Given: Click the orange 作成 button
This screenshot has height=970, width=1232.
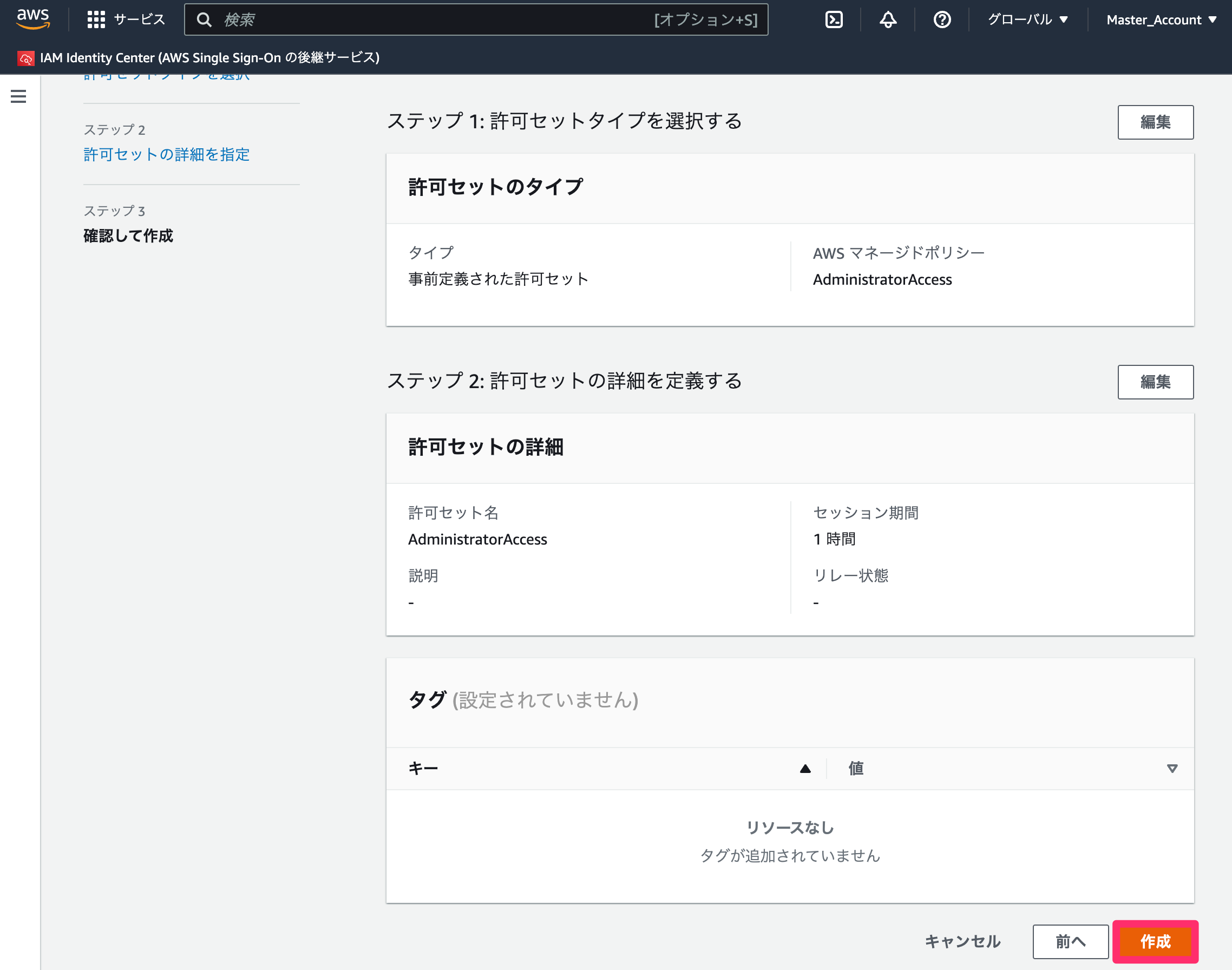Looking at the screenshot, I should pos(1155,942).
